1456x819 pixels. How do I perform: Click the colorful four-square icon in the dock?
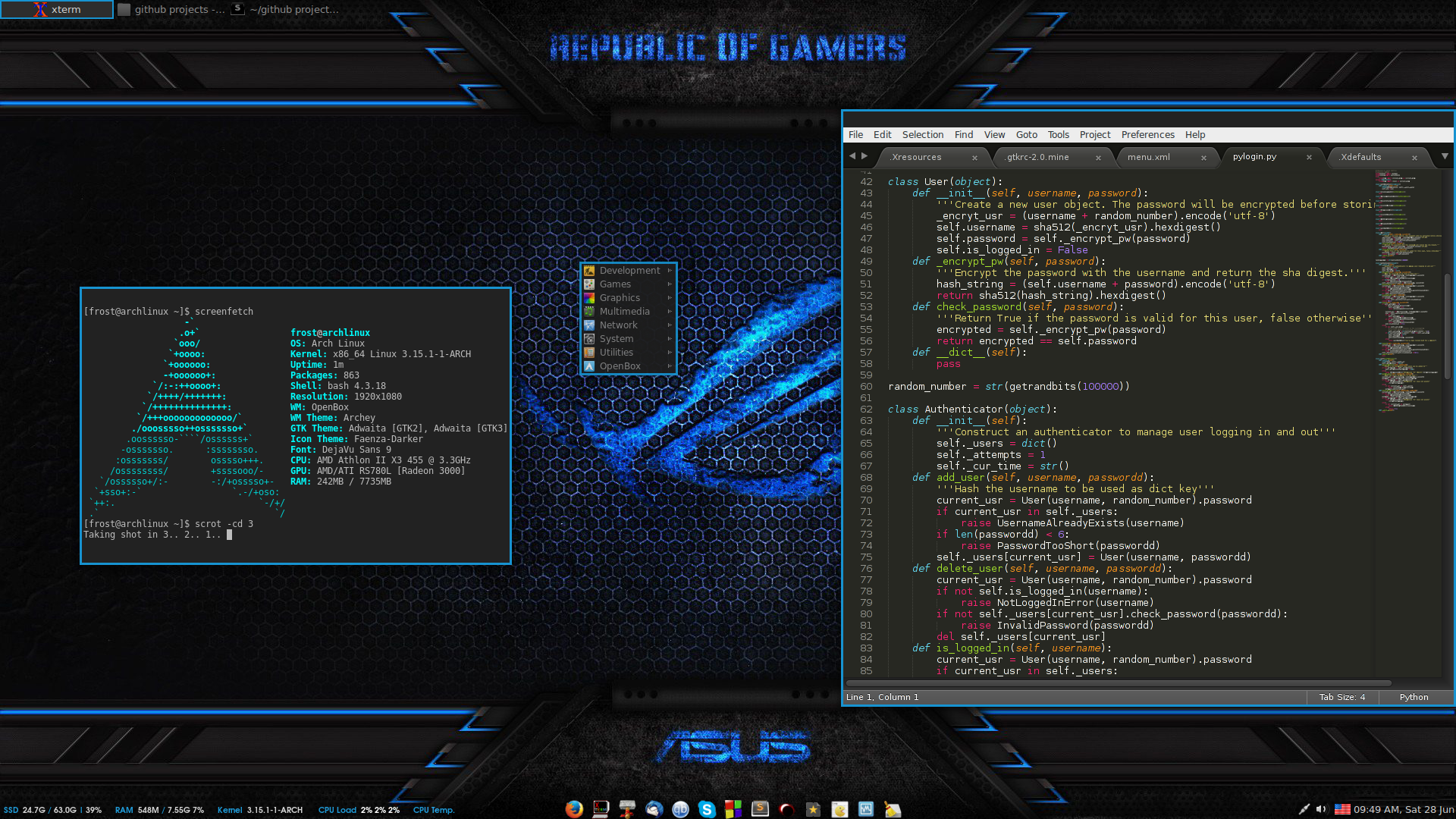point(733,809)
